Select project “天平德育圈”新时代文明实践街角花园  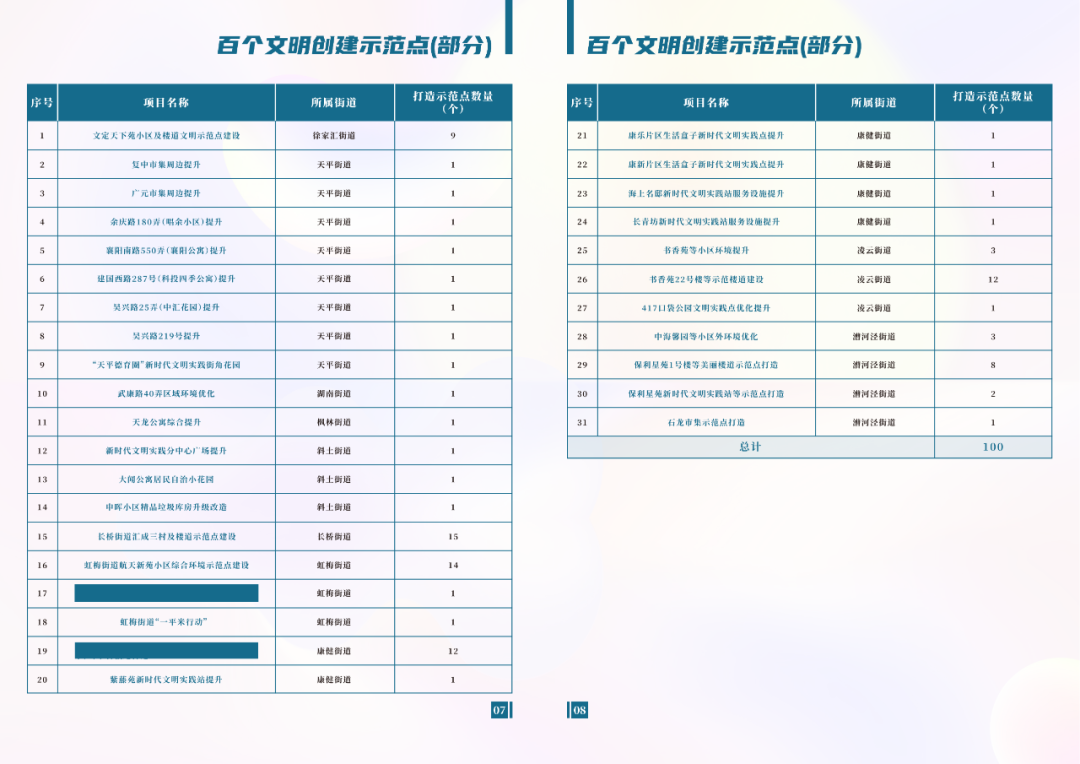click(x=166, y=365)
